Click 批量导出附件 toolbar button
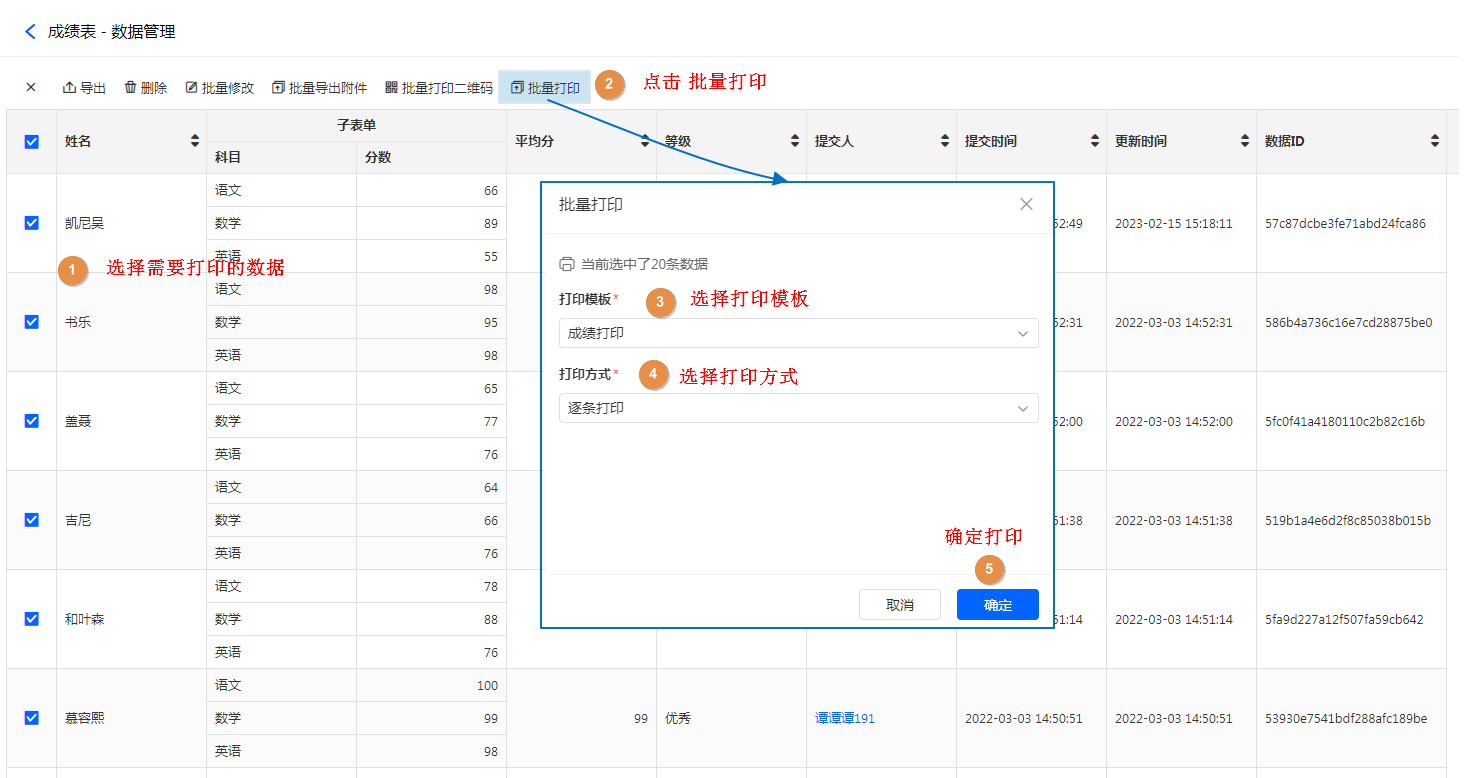Image resolution: width=1468 pixels, height=778 pixels. click(319, 88)
